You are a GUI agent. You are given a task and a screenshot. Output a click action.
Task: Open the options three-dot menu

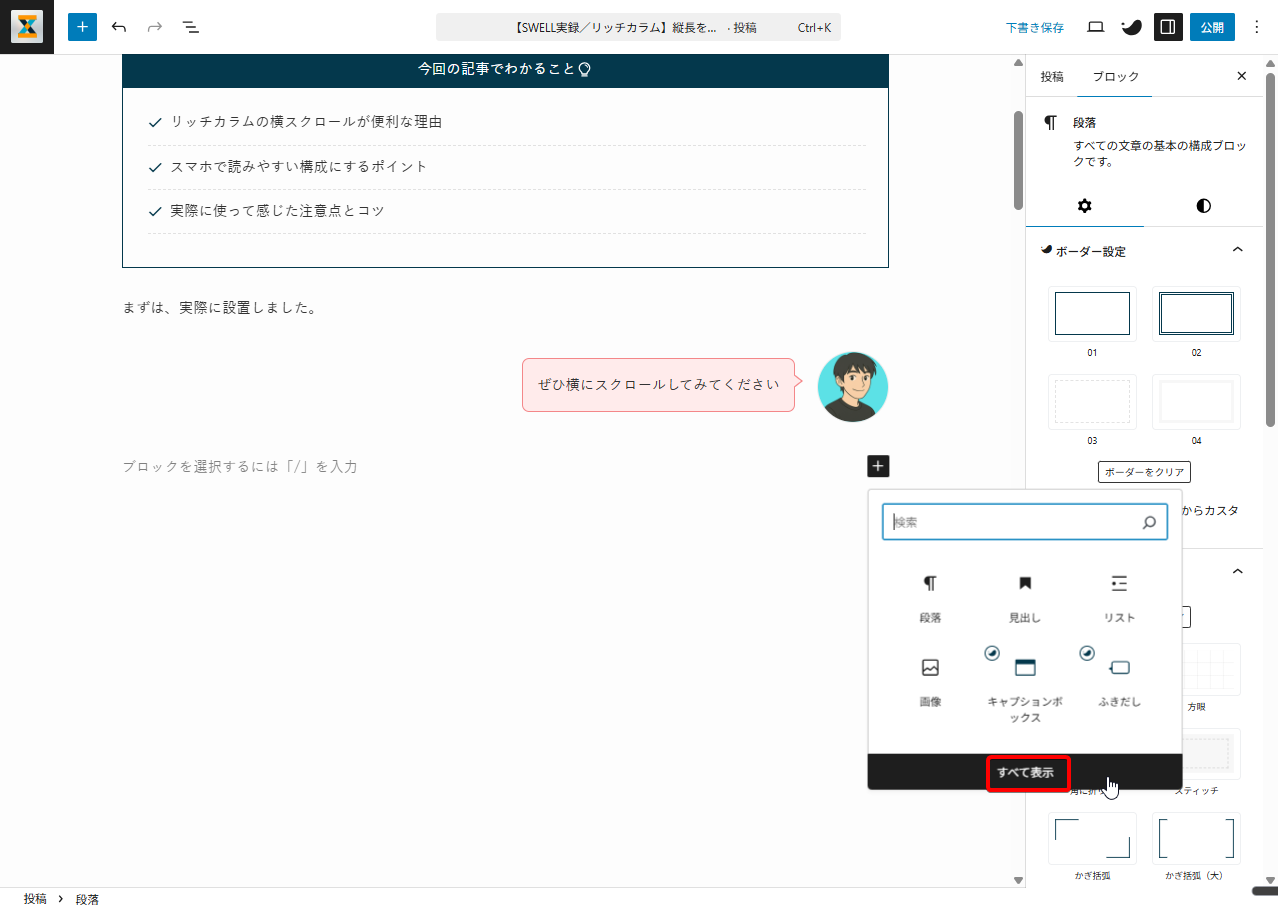click(x=1257, y=27)
